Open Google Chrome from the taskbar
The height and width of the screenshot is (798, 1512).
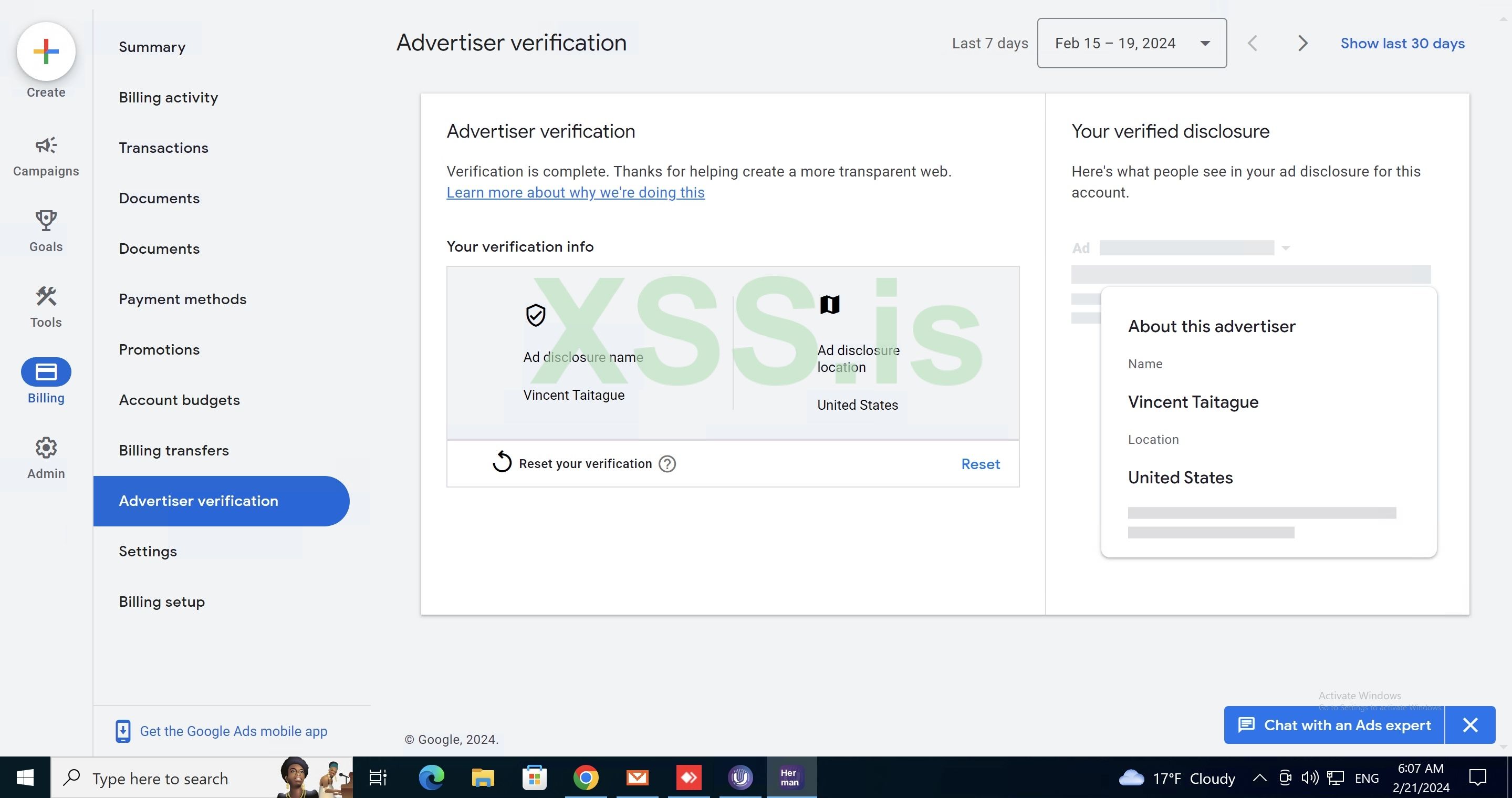click(585, 778)
